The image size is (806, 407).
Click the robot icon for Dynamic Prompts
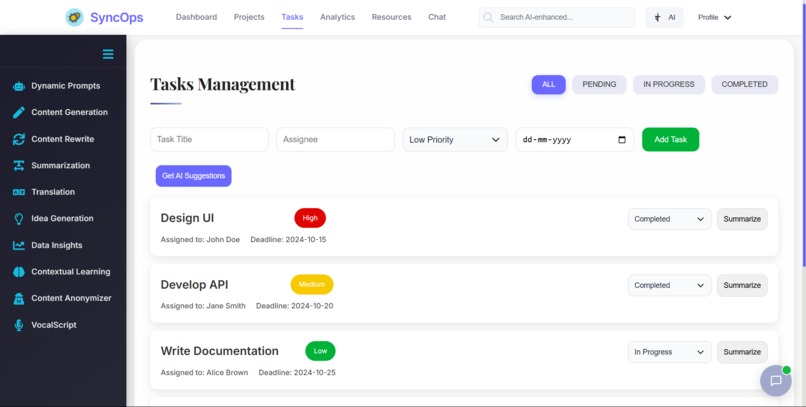coord(19,86)
